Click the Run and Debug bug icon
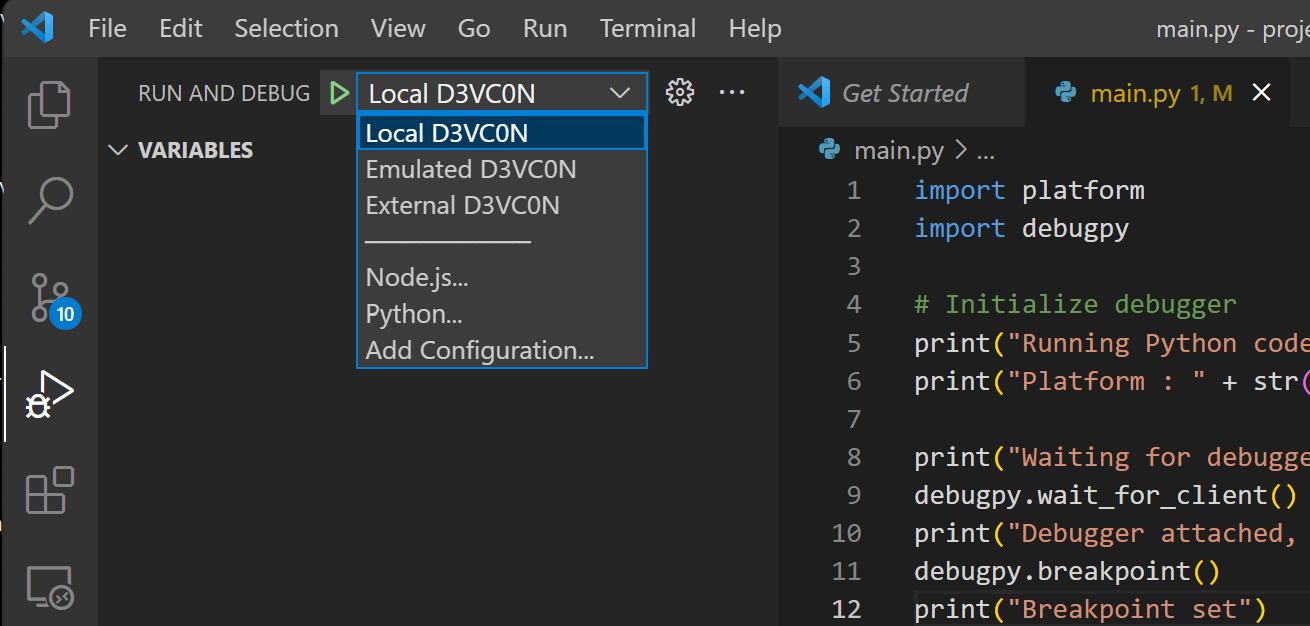 tap(49, 394)
